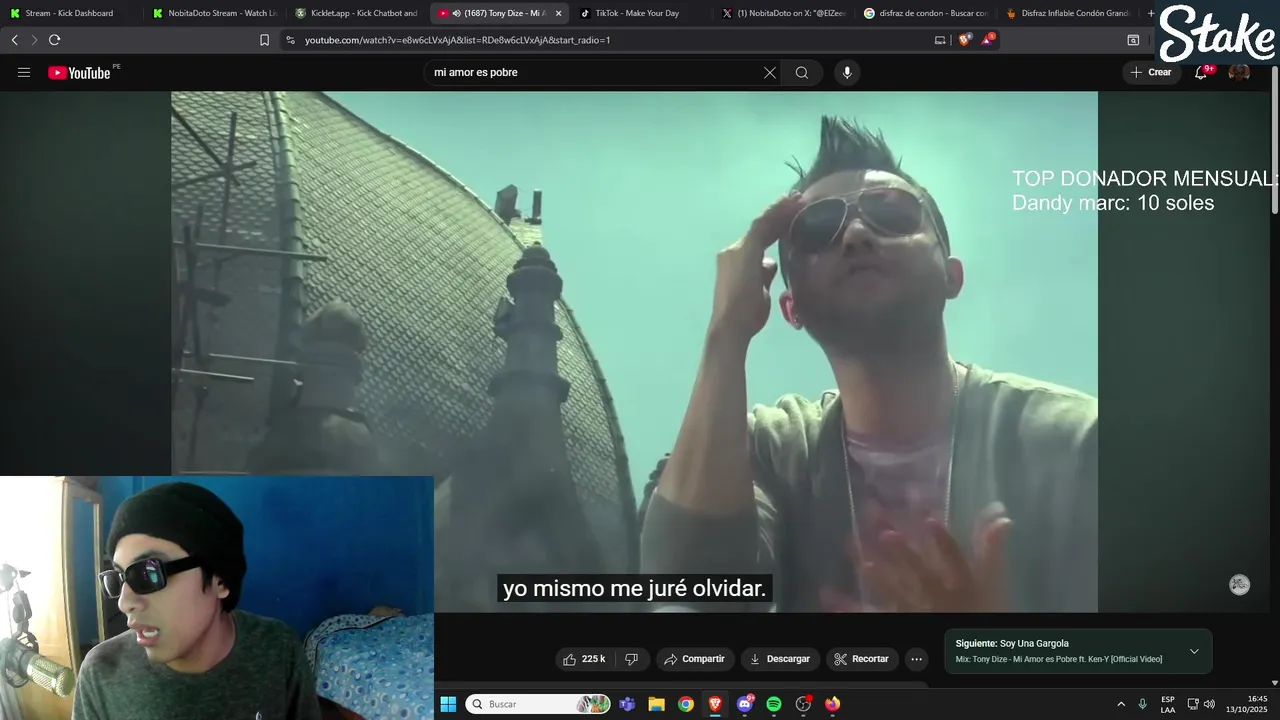View site information icon beside URL
Image resolution: width=1280 pixels, height=720 pixels.
(x=290, y=40)
